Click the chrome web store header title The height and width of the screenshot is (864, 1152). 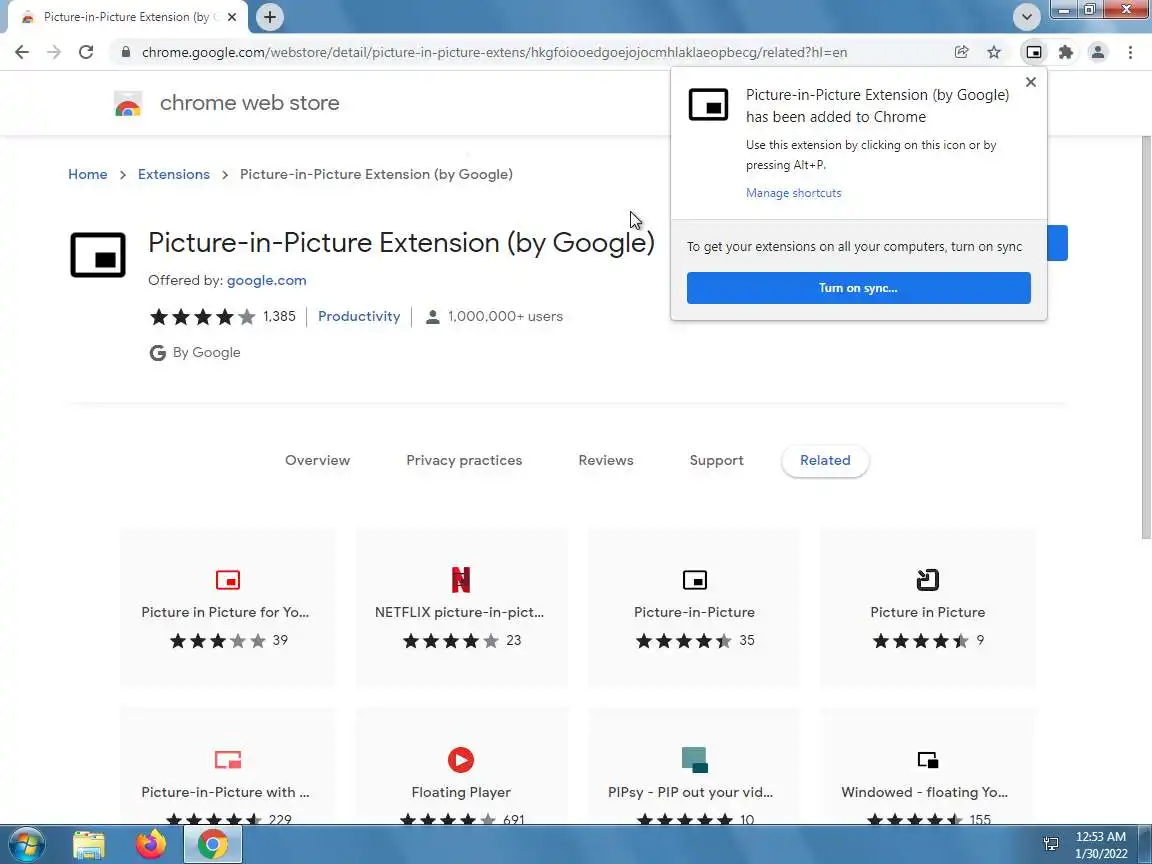point(250,103)
